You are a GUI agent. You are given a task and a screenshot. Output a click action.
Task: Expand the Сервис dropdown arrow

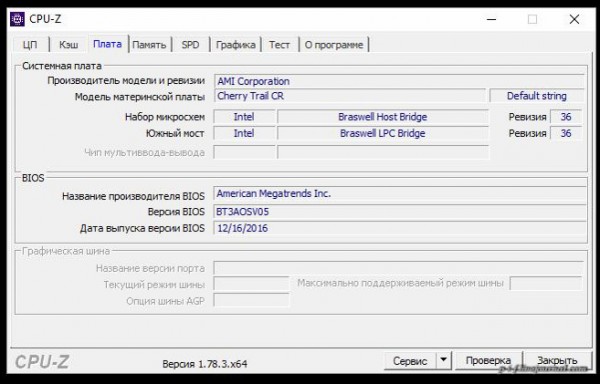tap(443, 360)
